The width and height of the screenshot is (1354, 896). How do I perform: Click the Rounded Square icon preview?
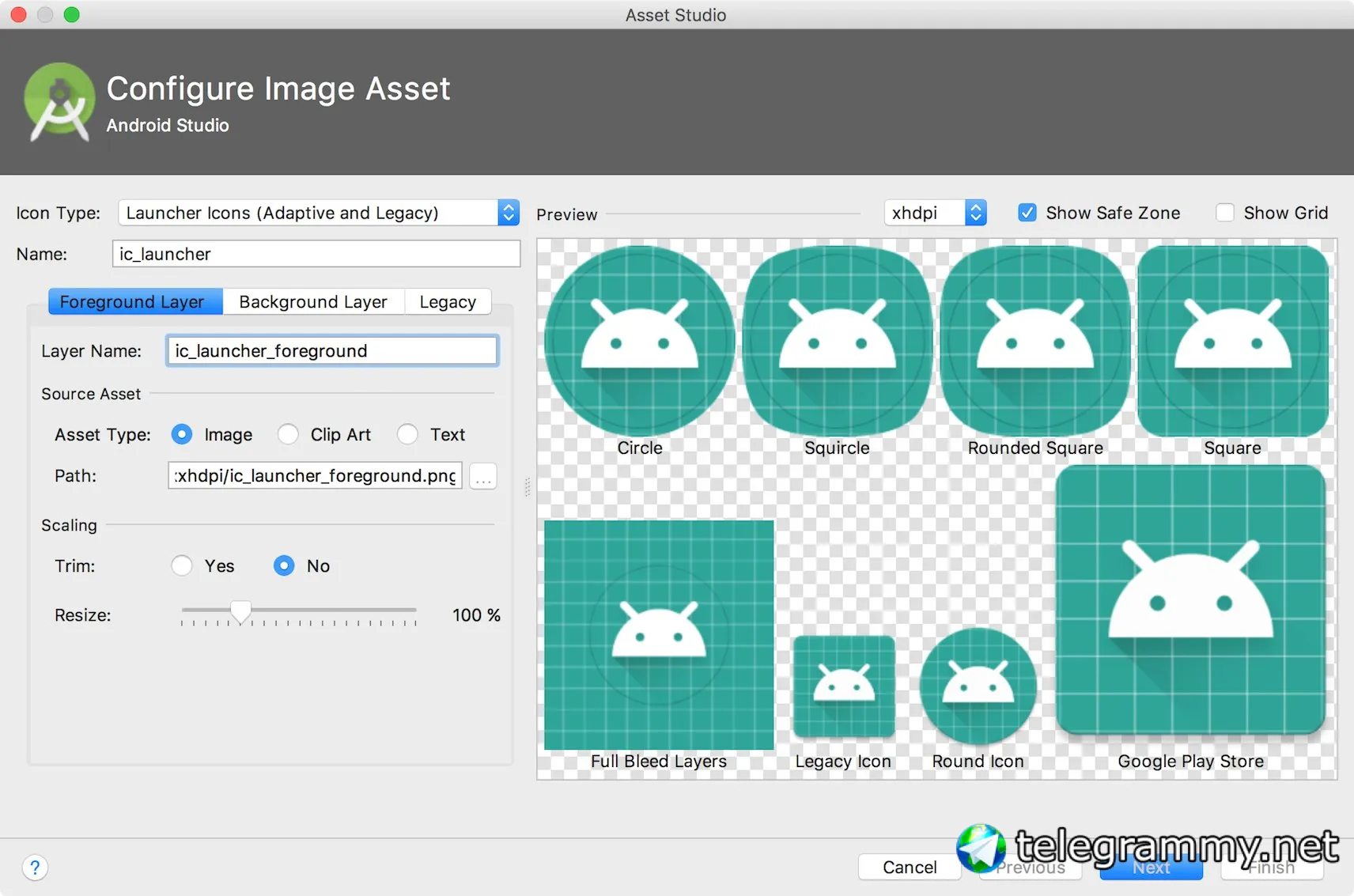pyautogui.click(x=1034, y=342)
